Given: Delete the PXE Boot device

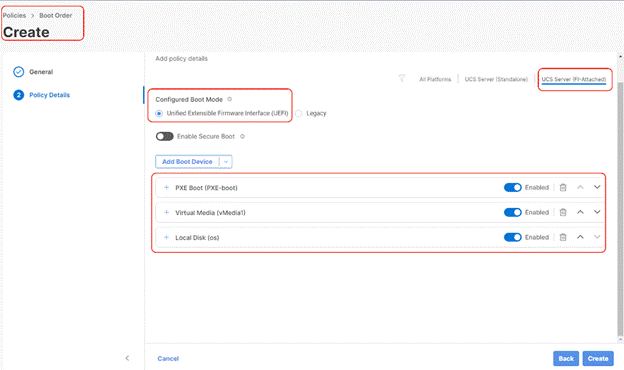Looking at the screenshot, I should coord(563,187).
